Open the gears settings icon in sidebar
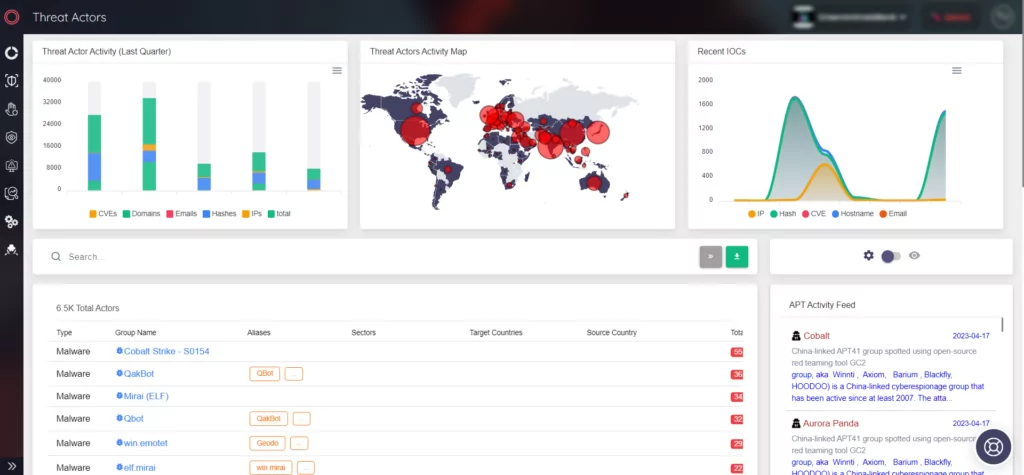The image size is (1024, 475). coord(11,222)
